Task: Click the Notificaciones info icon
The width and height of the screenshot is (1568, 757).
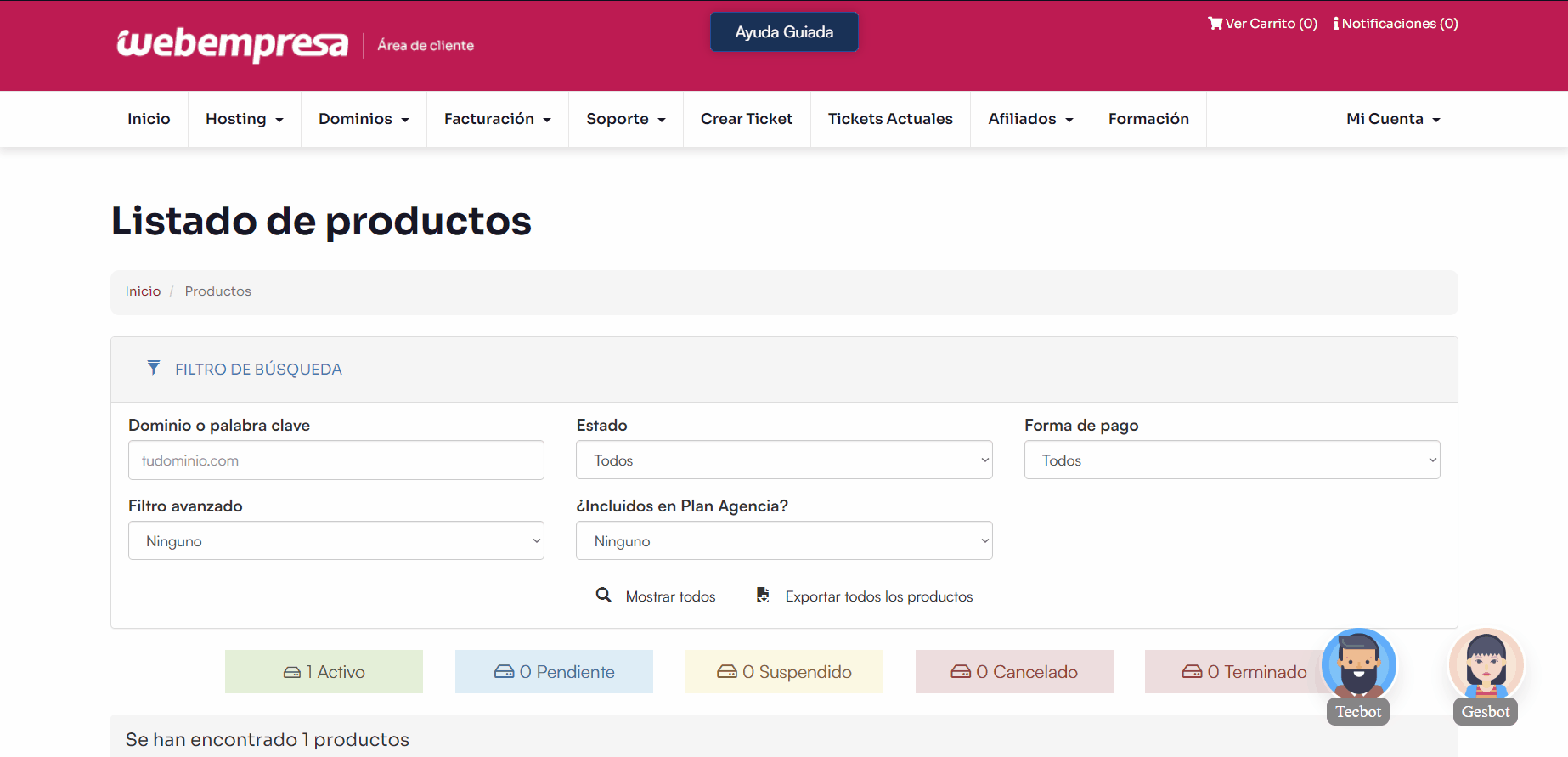Action: click(x=1335, y=24)
